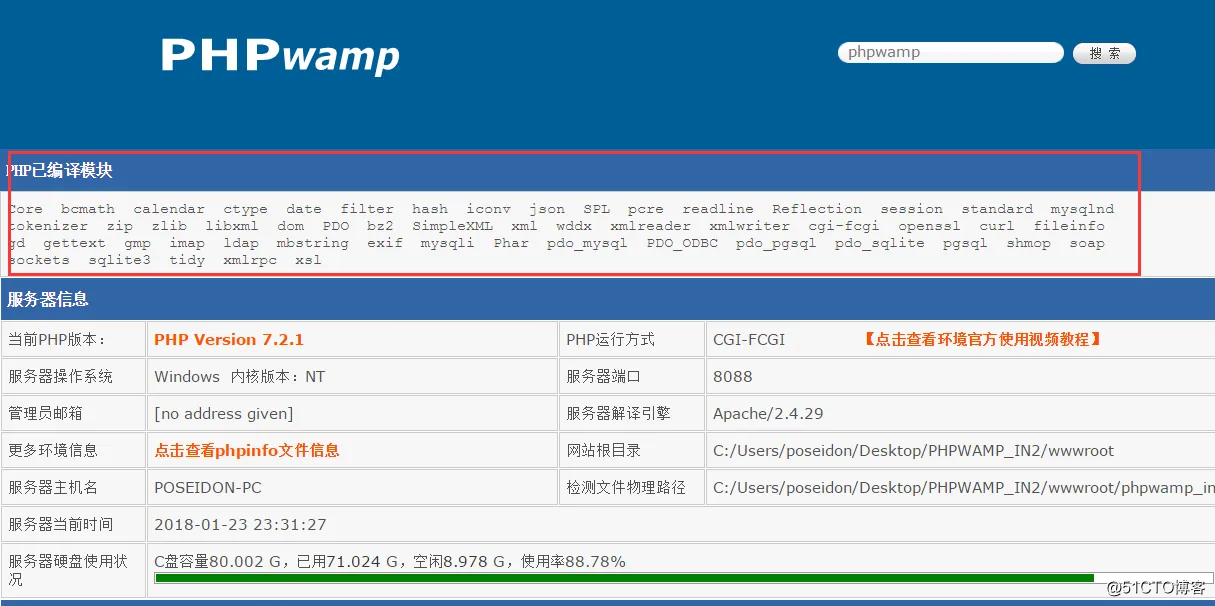Click the xsl module name
This screenshot has height=606, width=1215.
(x=308, y=260)
